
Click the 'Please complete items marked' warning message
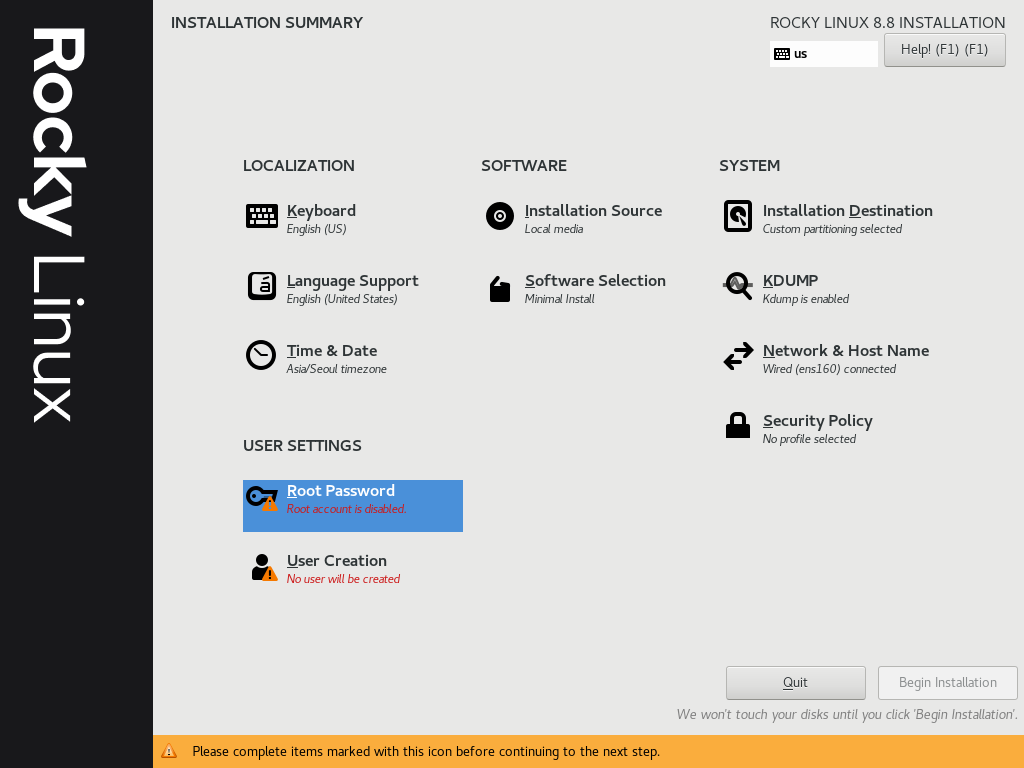[426, 752]
